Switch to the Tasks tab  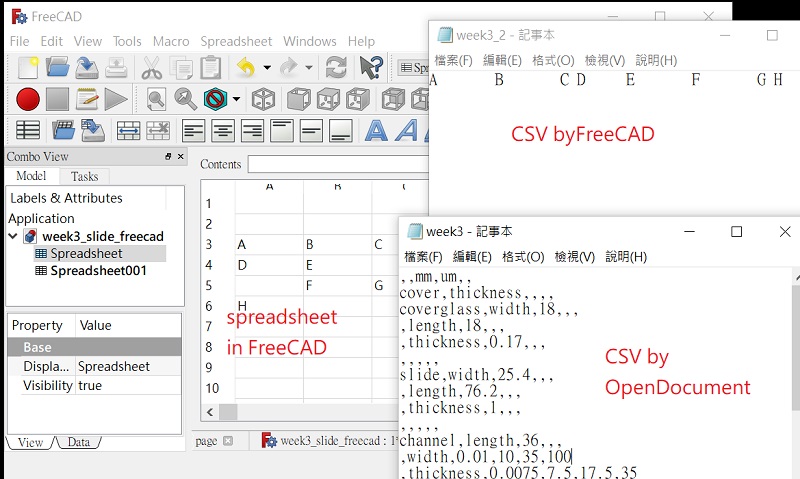click(x=84, y=177)
